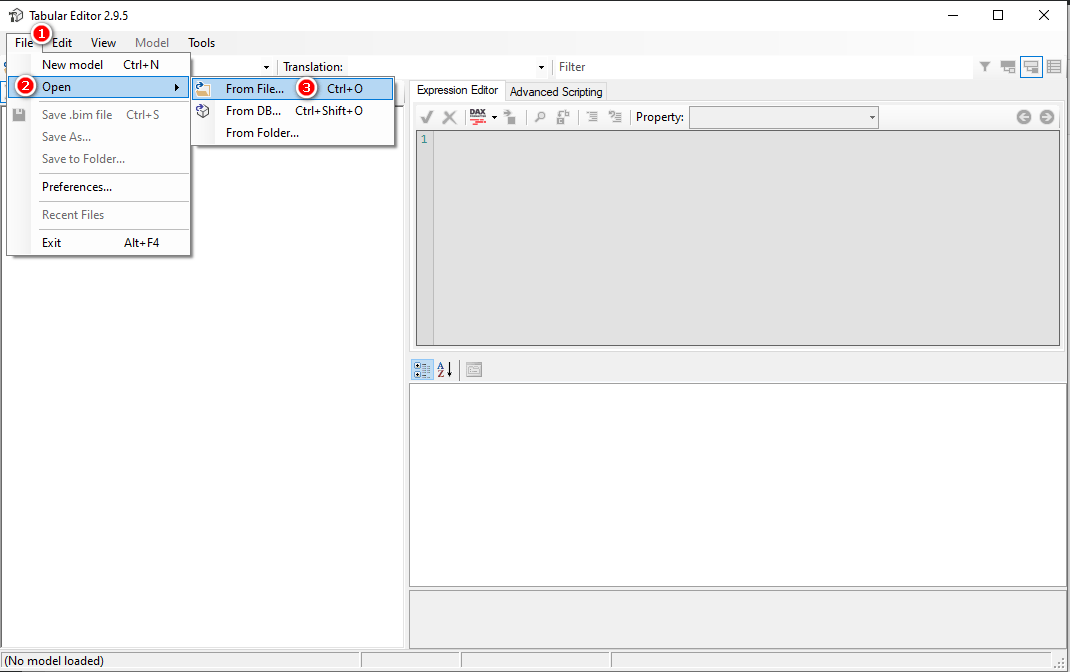Viewport: 1070px width, 672px height.
Task: Click the empty property grid panel
Action: (738, 484)
